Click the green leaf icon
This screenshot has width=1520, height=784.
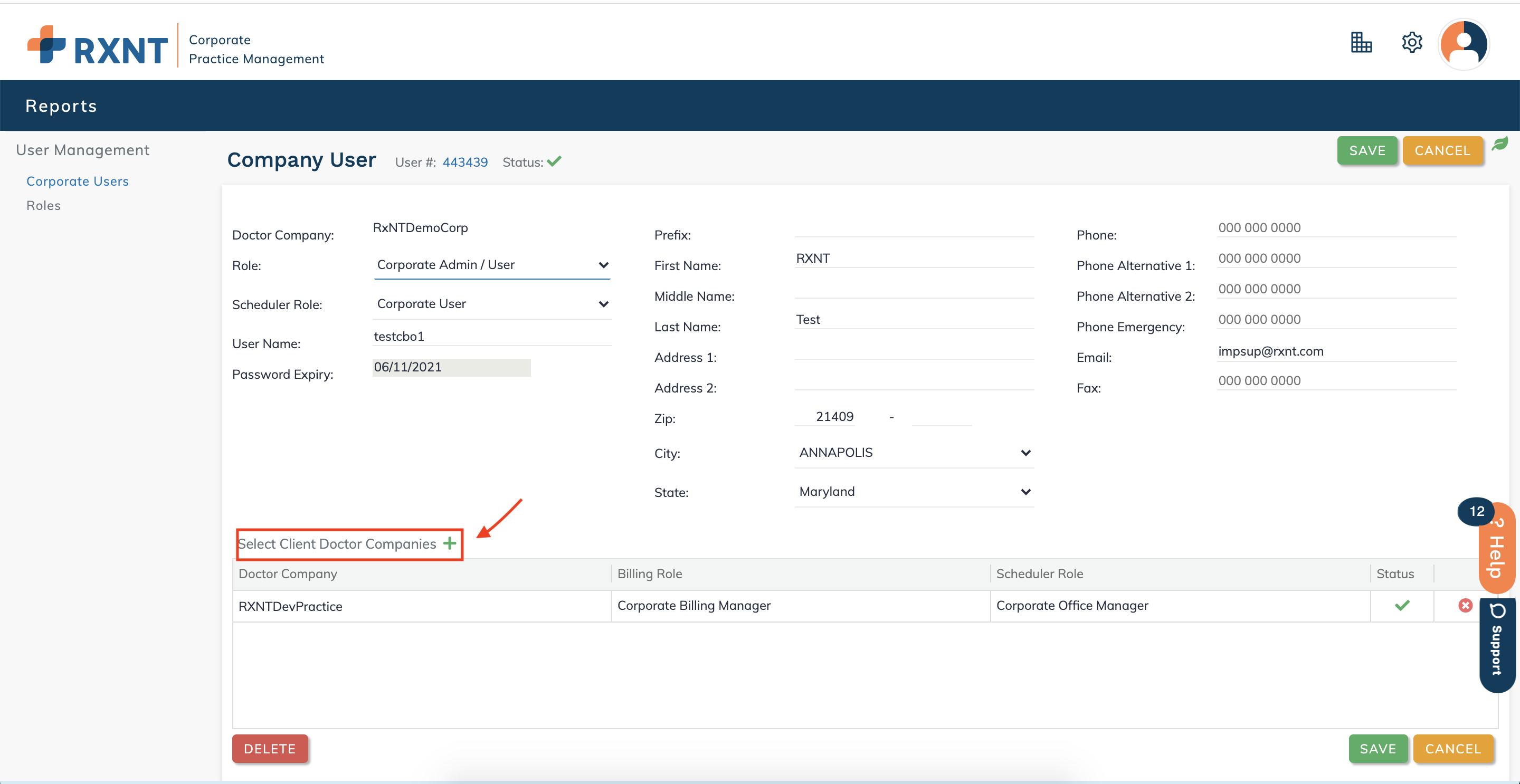[x=1499, y=144]
